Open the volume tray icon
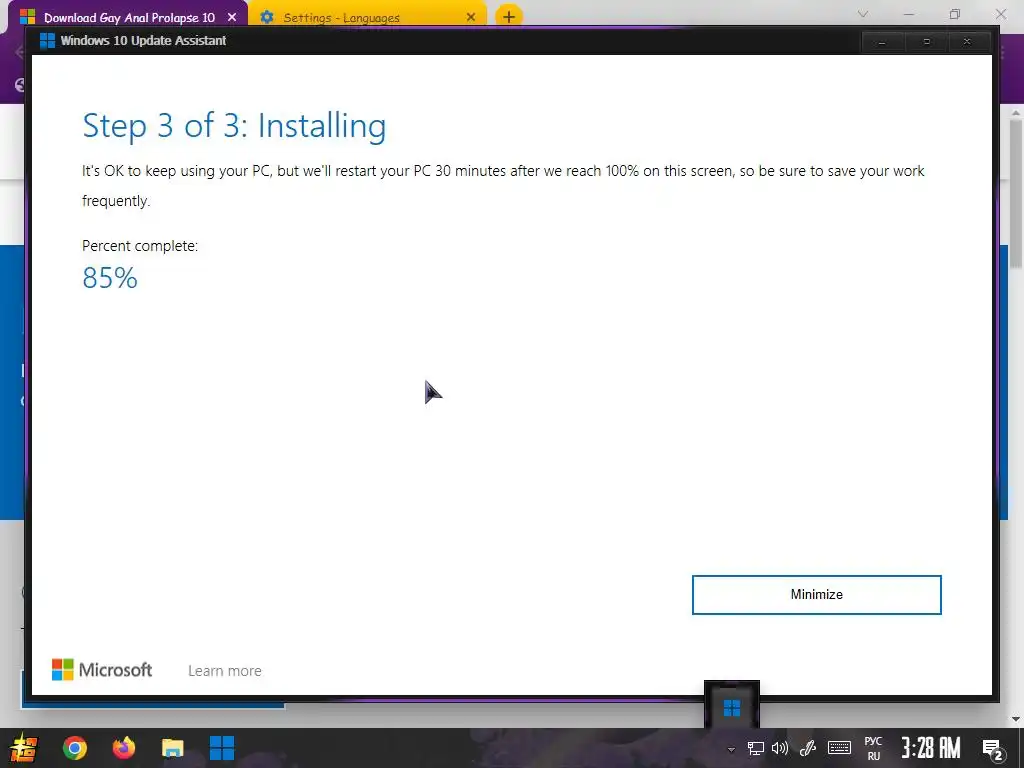The height and width of the screenshot is (768, 1024). [x=780, y=748]
